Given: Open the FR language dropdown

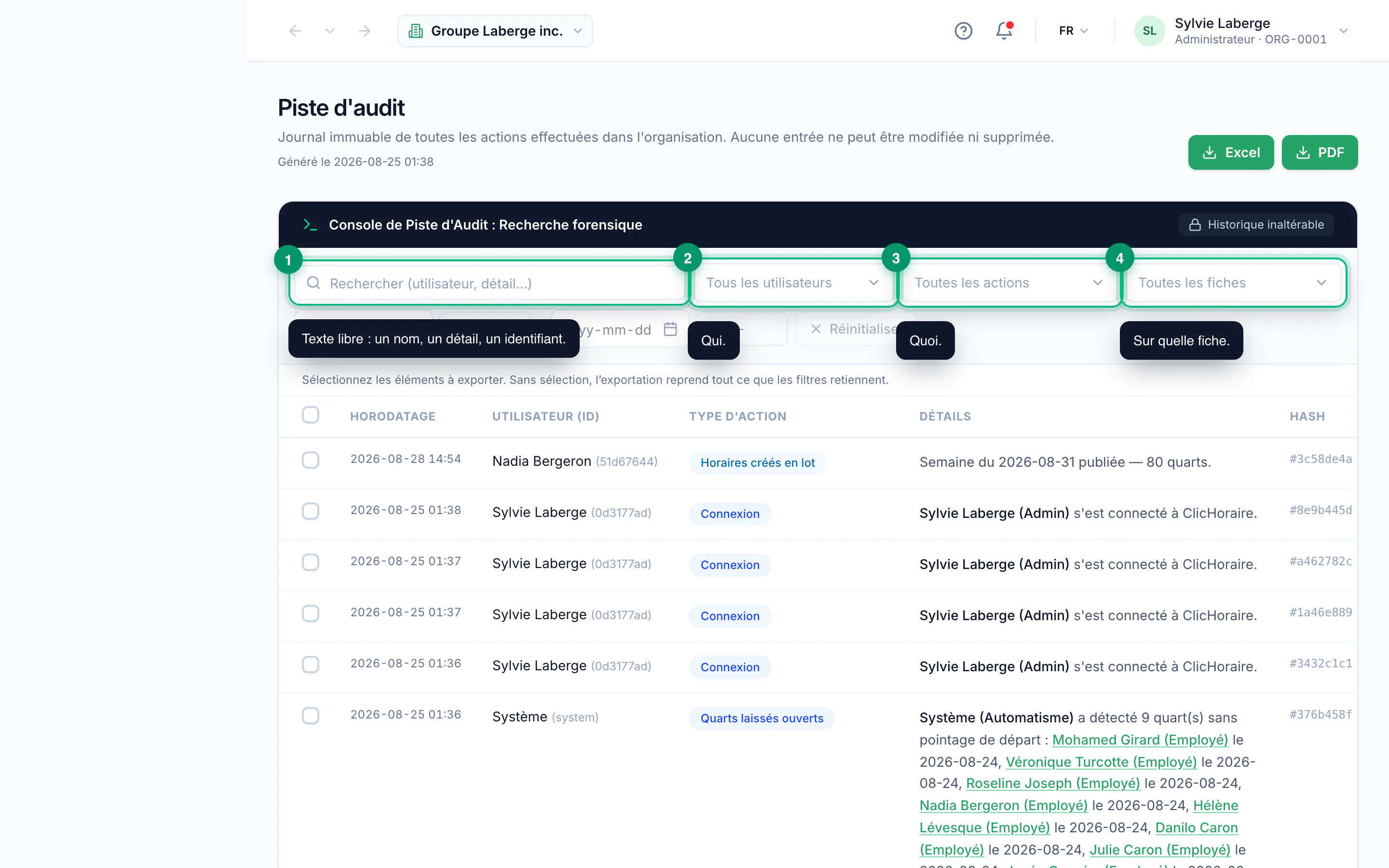Looking at the screenshot, I should point(1073,31).
